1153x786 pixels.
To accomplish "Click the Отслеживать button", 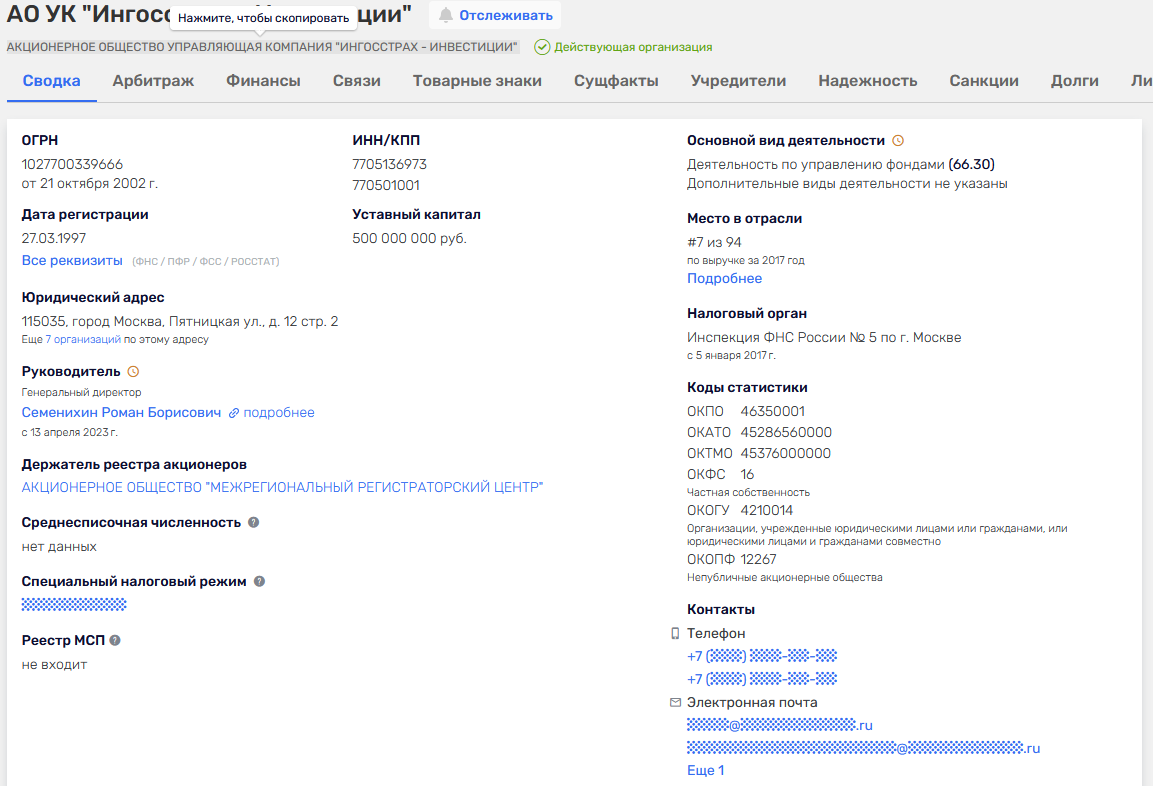I will [x=496, y=15].
